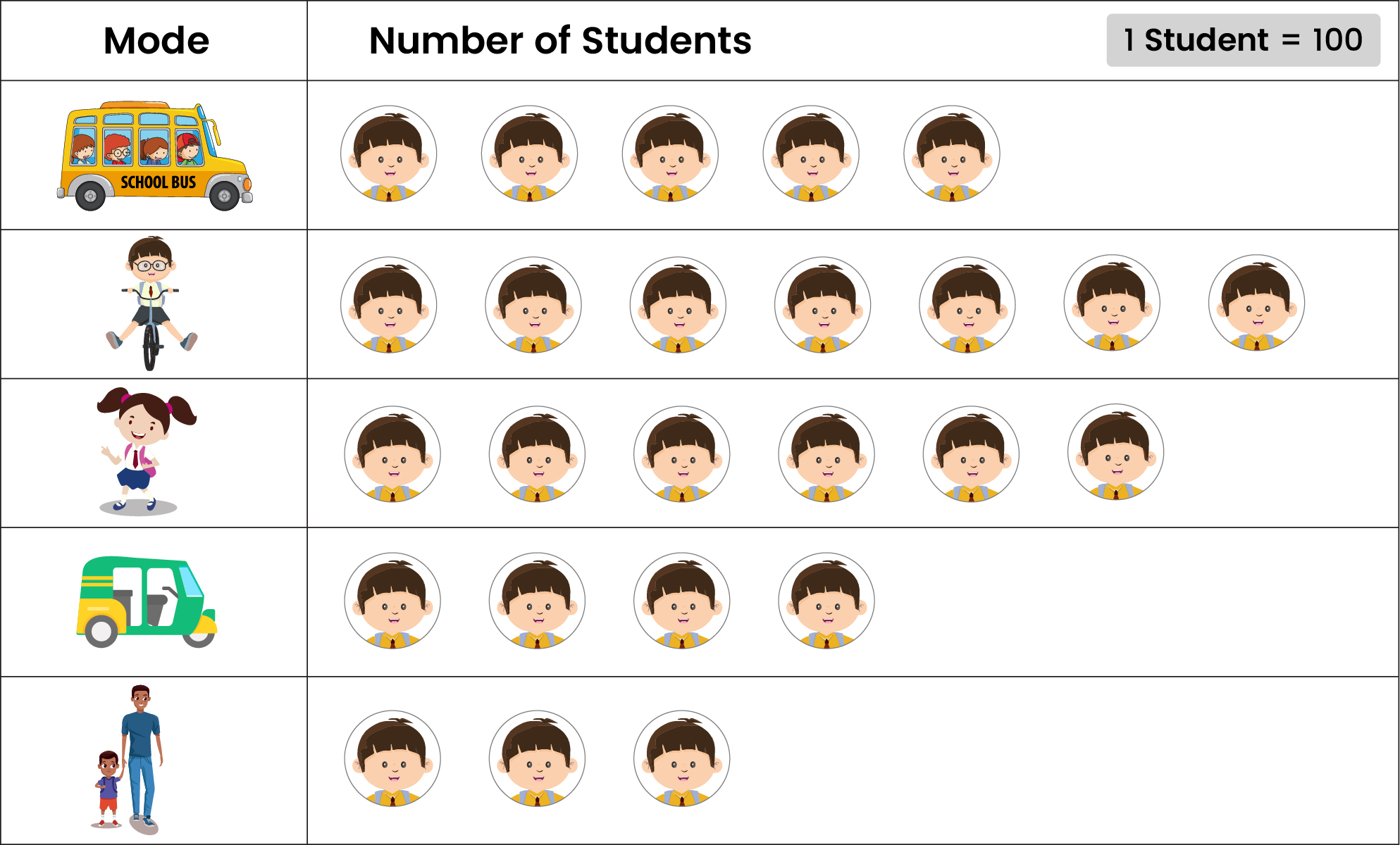
Task: Click the fourth student face in bicycle row
Action: tap(822, 305)
